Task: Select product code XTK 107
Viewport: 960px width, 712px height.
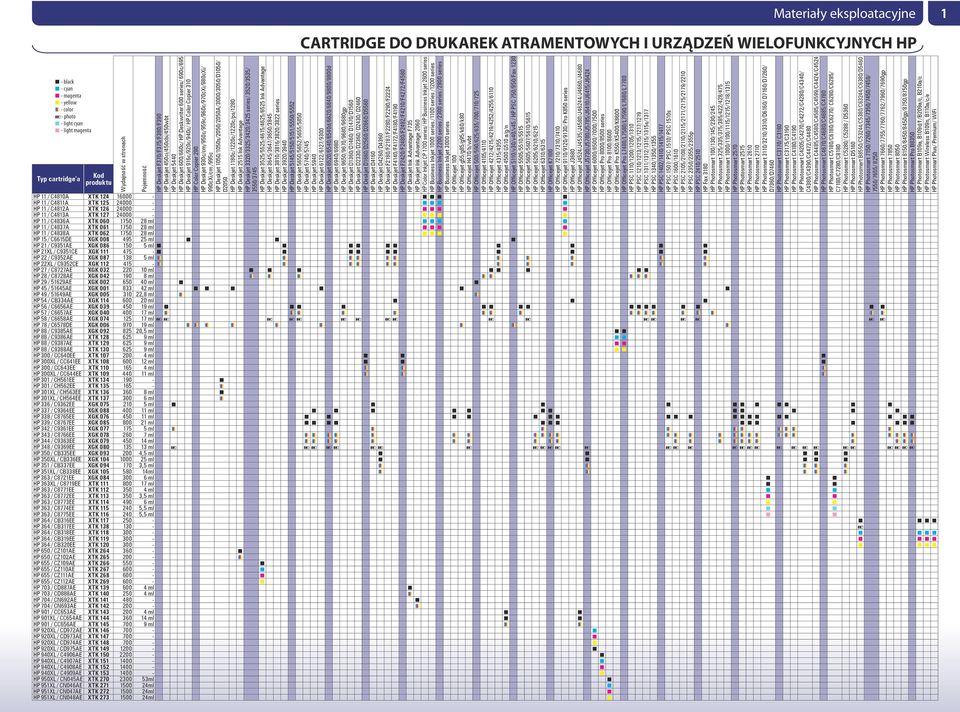Action: [98, 355]
